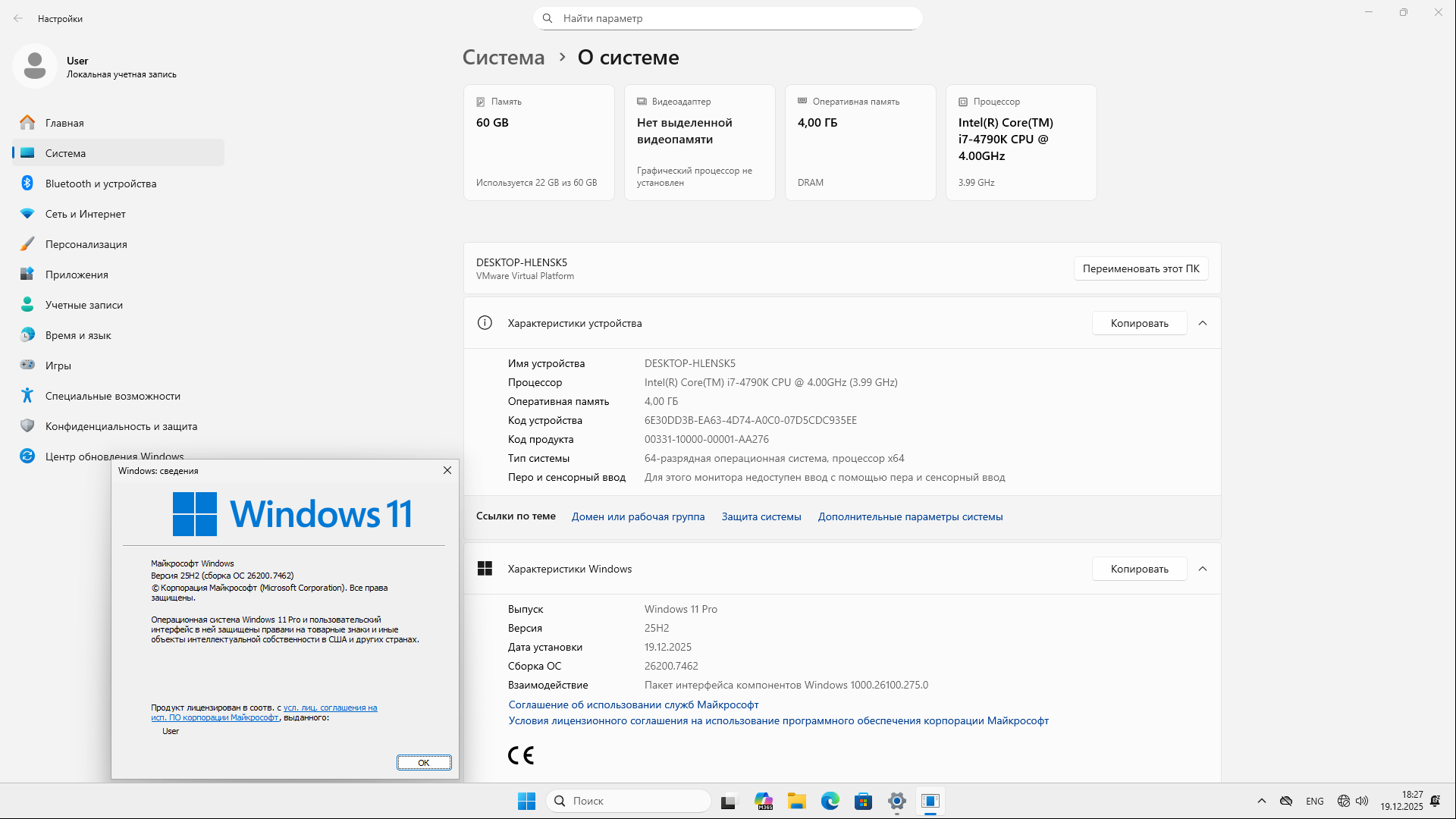Viewport: 1456px width, 819px height.
Task: Click the Найти параметр search field
Action: point(727,17)
